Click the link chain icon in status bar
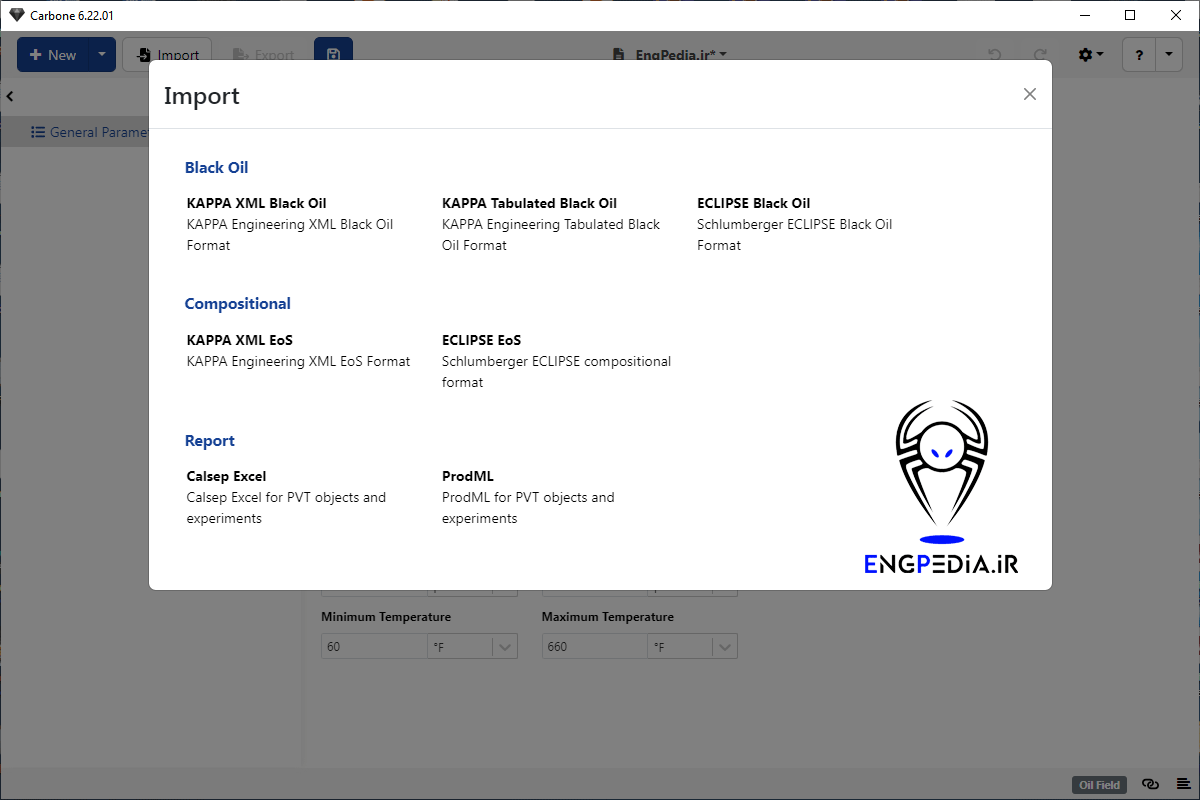This screenshot has width=1200, height=800. 1150,784
